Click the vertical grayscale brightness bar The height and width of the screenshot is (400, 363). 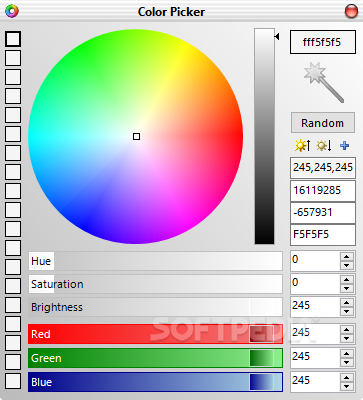265,136
